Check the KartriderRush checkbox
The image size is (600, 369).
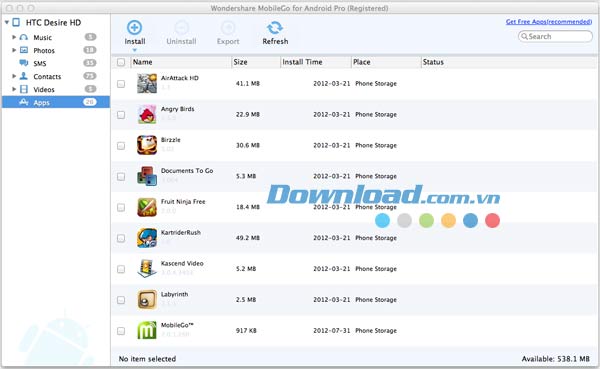[x=121, y=238]
